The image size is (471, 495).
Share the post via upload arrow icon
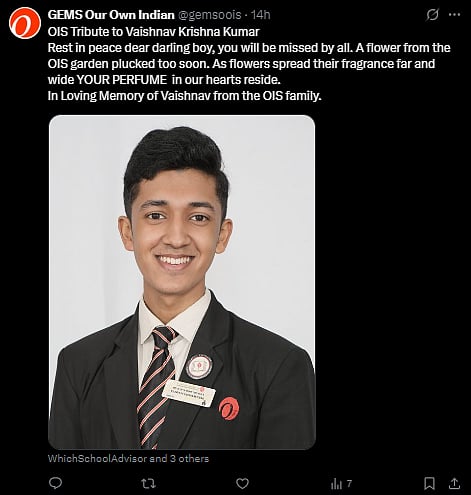pyautogui.click(x=455, y=483)
